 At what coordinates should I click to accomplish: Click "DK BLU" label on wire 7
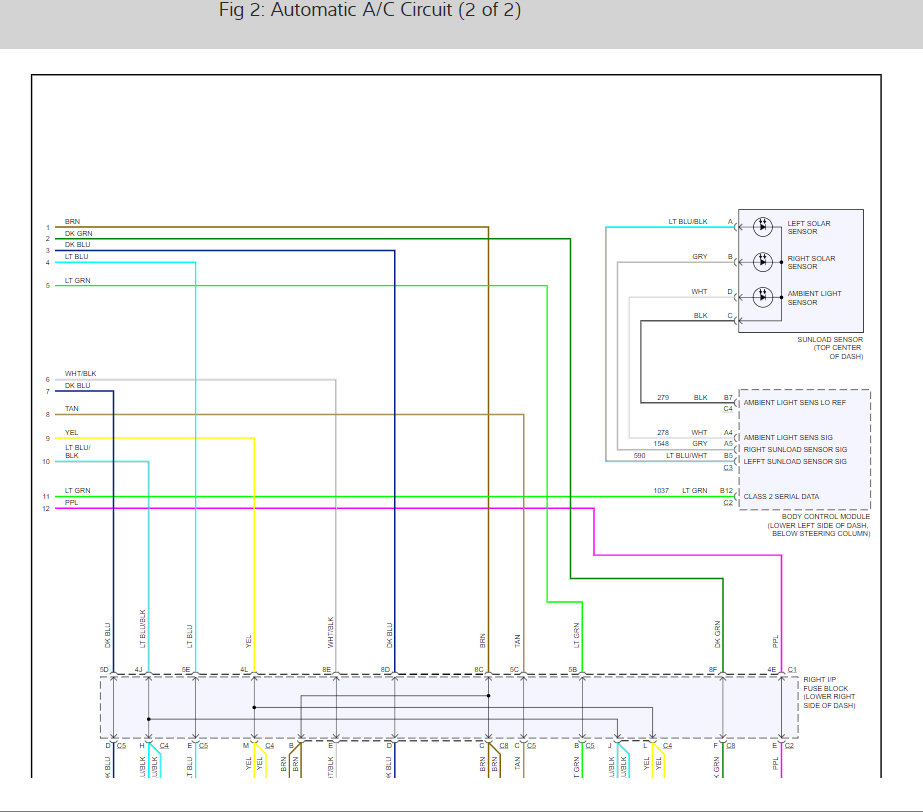tap(77, 386)
